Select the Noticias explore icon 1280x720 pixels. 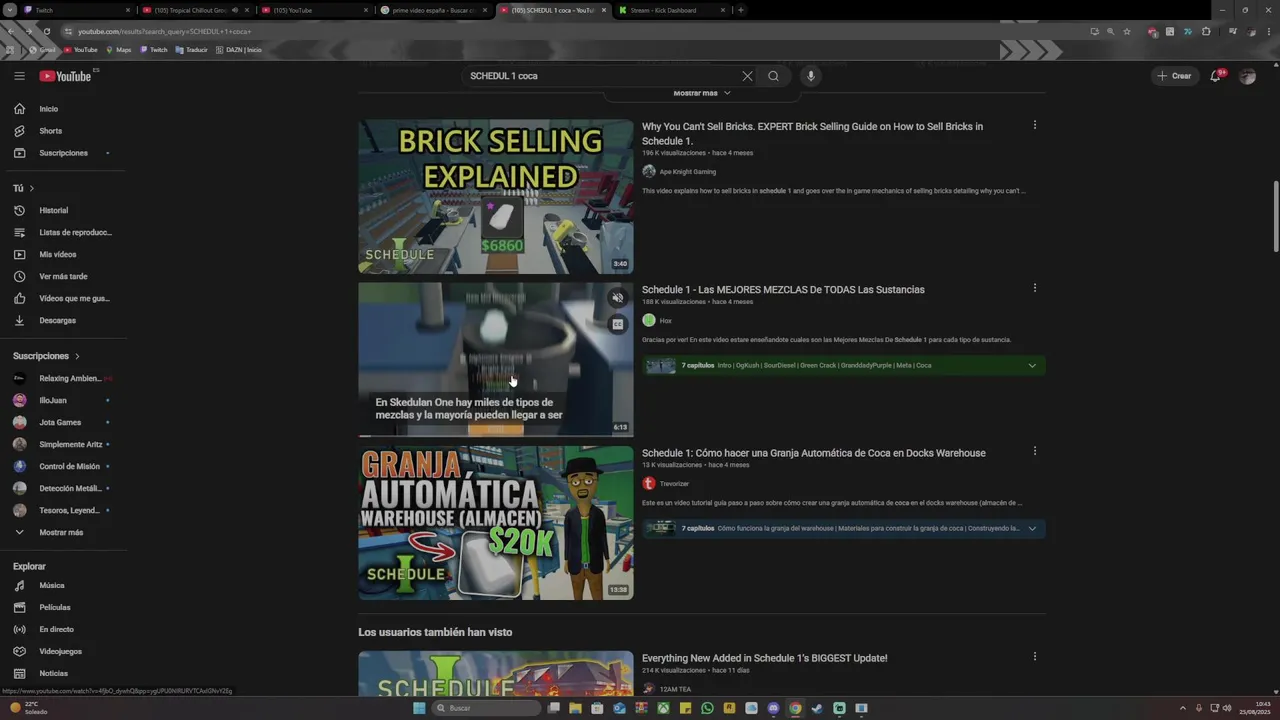(19, 674)
